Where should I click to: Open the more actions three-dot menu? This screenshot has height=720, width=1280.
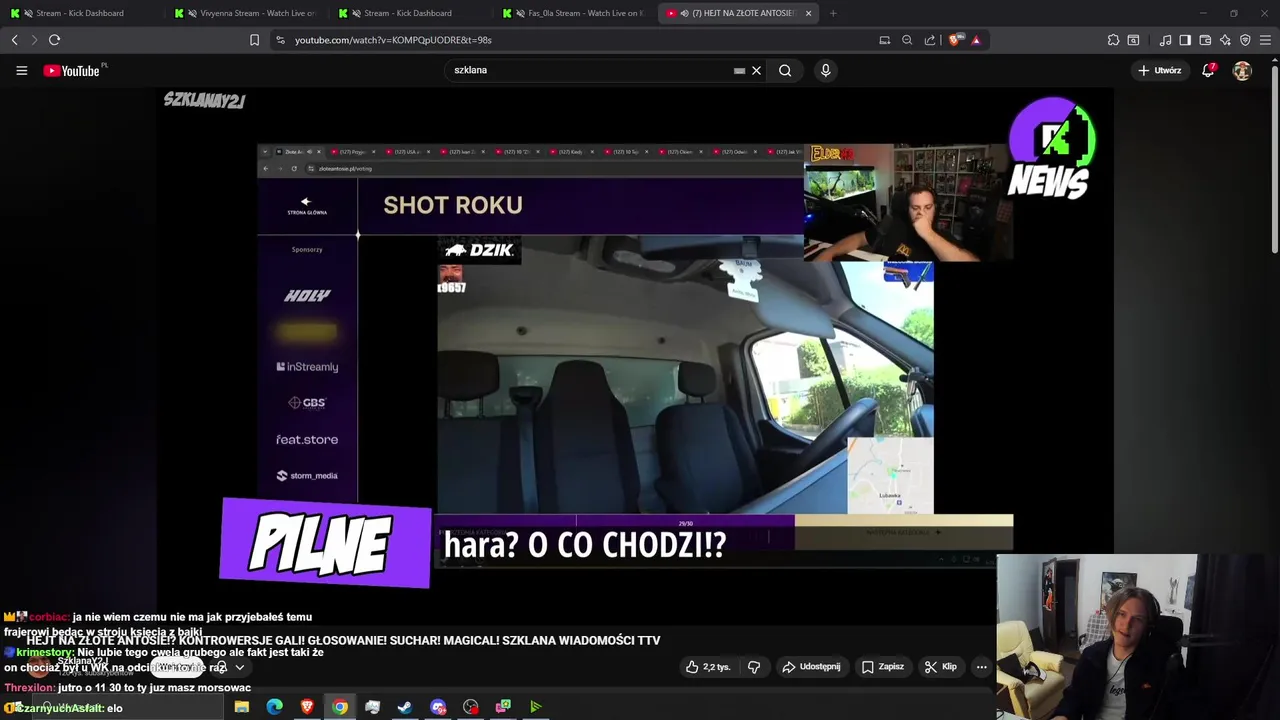[981, 667]
